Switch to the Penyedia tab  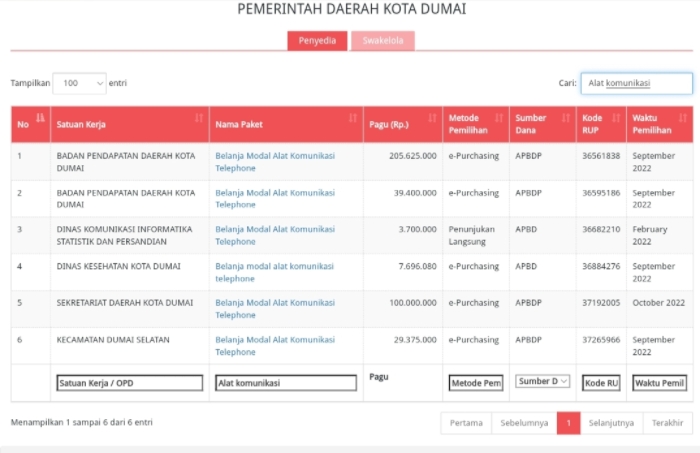[x=317, y=41]
